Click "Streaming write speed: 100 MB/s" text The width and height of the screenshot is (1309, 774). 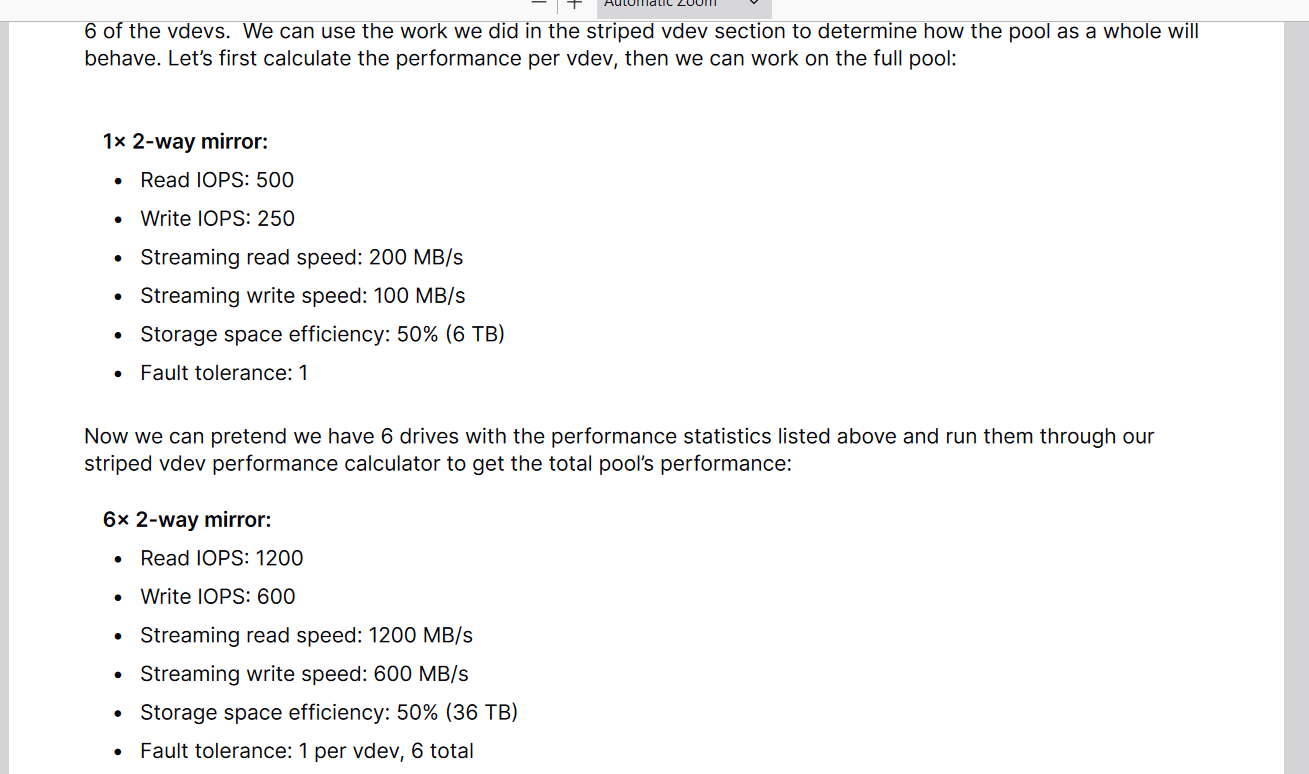point(302,296)
